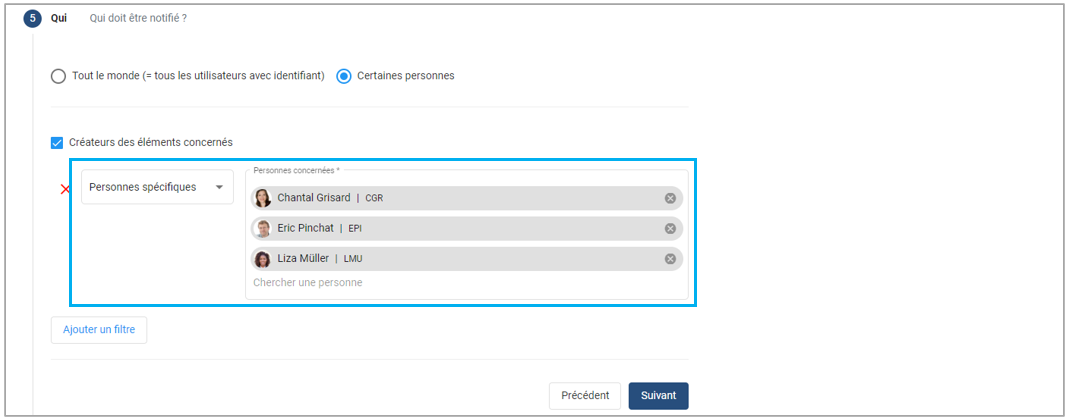Choose the "Certaines personnes" radio button
The width and height of the screenshot is (1069, 417).
(x=344, y=76)
